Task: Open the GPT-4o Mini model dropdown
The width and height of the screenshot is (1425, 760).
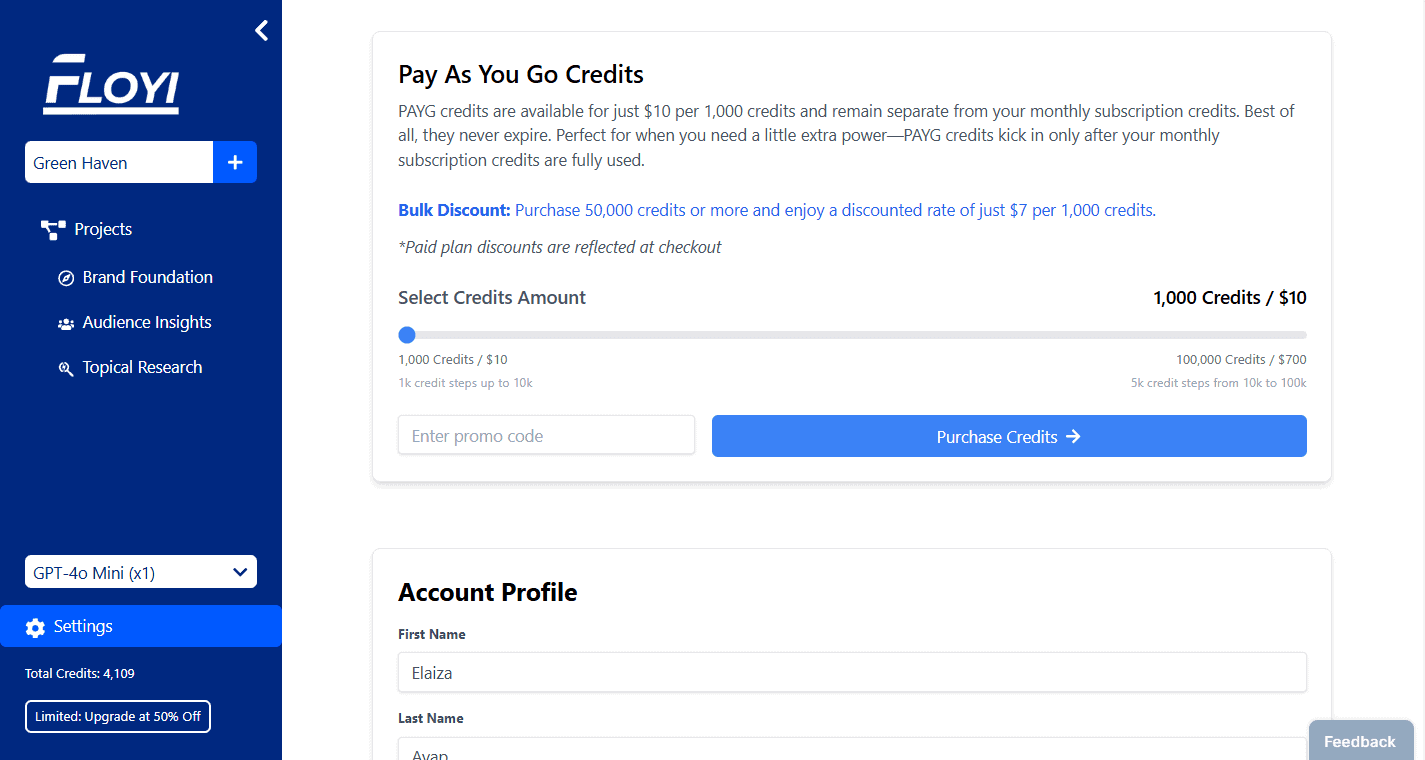Action: (x=141, y=572)
